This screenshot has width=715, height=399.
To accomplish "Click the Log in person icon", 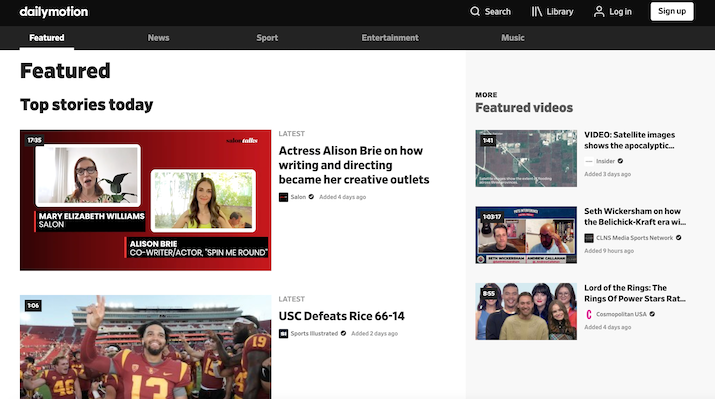I will click(x=599, y=11).
